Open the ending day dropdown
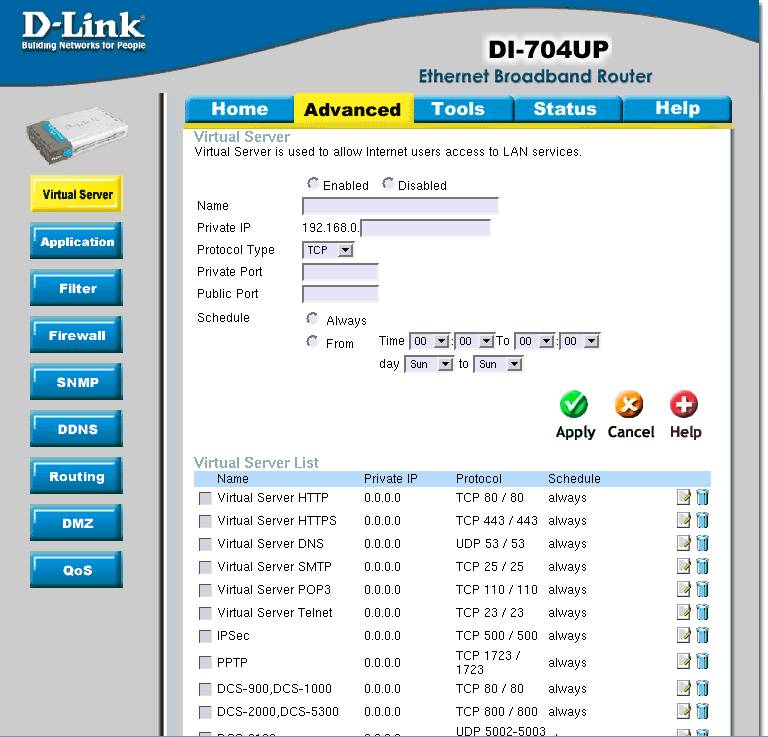This screenshot has width=768, height=737. [498, 364]
